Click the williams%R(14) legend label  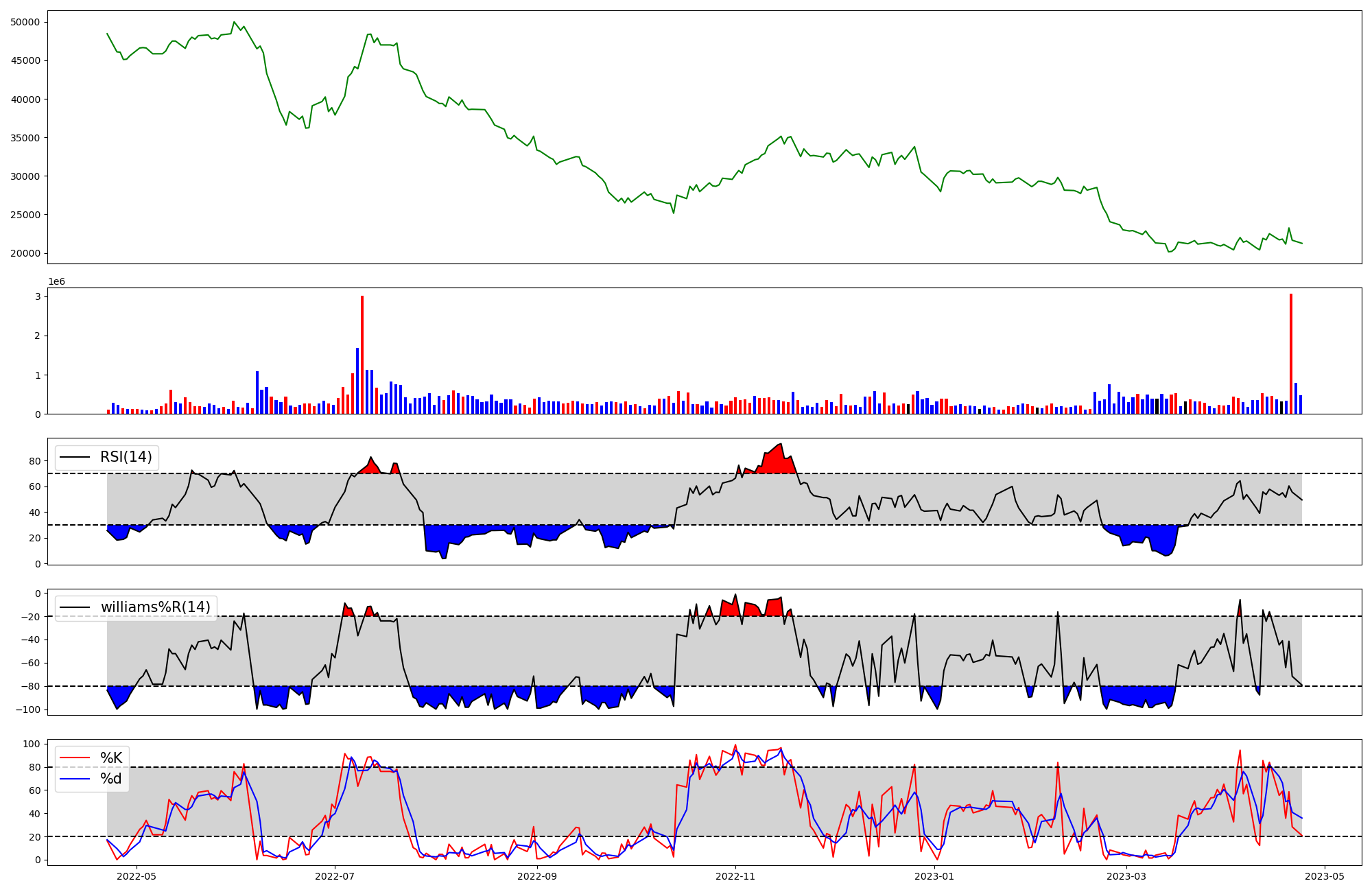(x=155, y=607)
